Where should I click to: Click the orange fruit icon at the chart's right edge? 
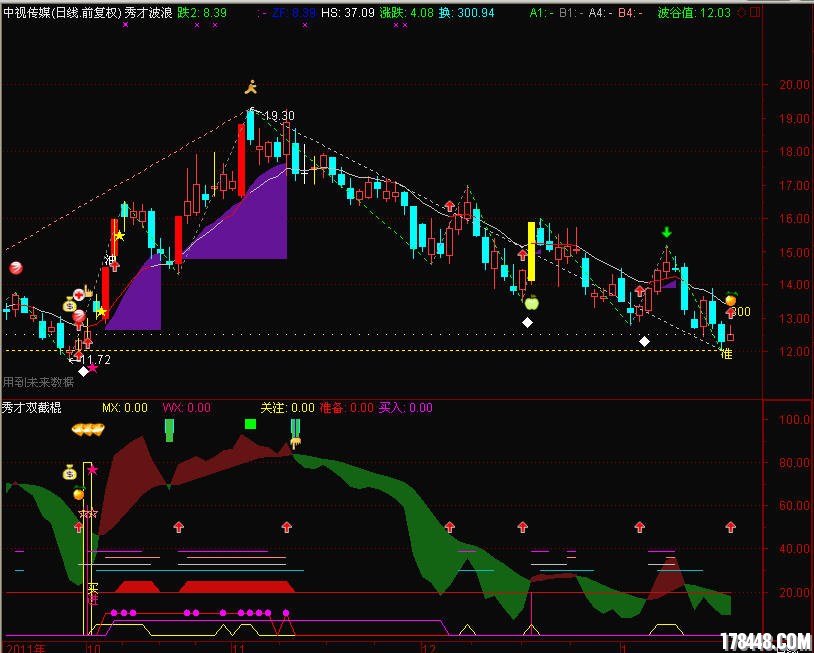(x=730, y=299)
